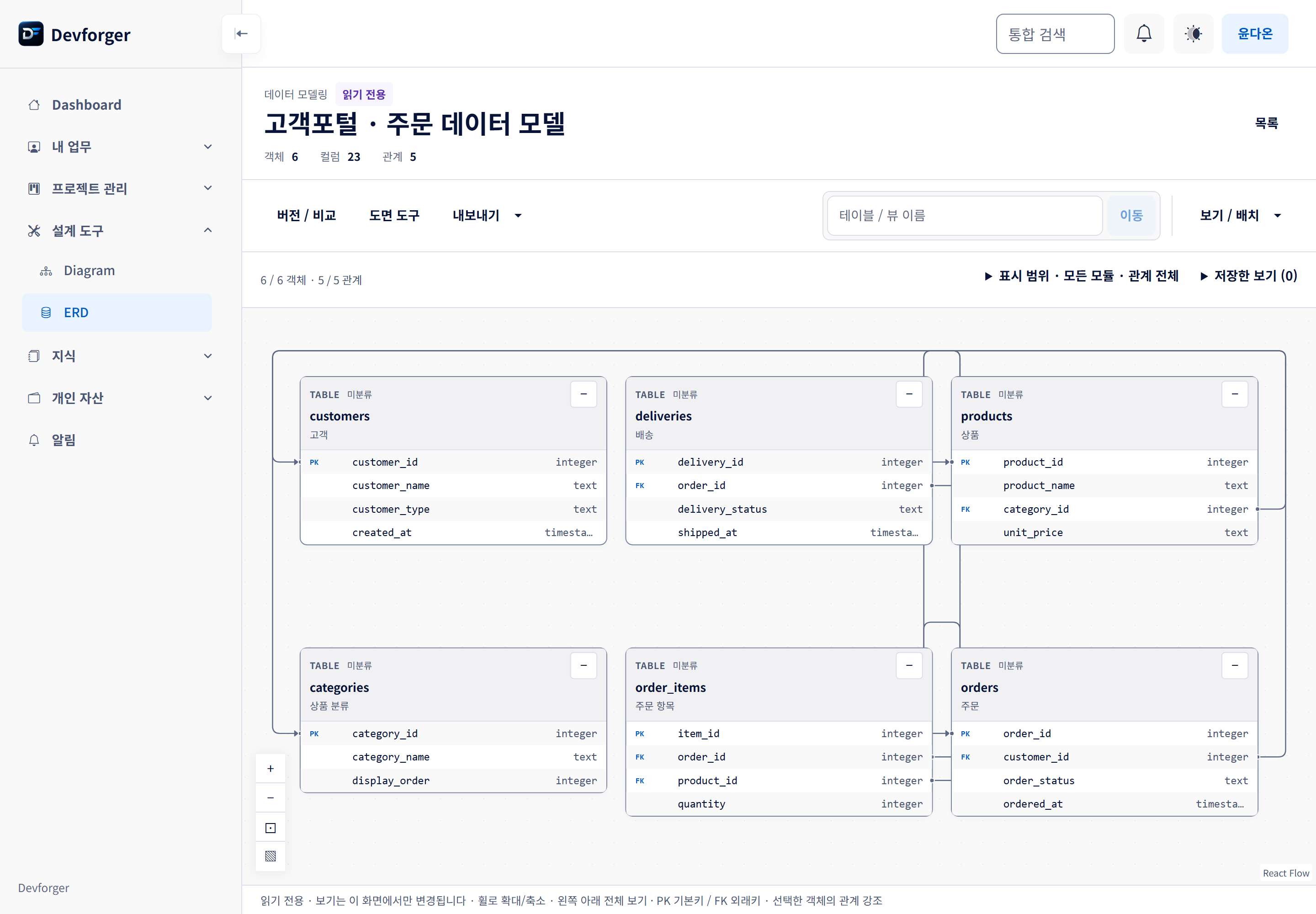Open 버전 / 비교 tools
1316x914 pixels.
306,215
